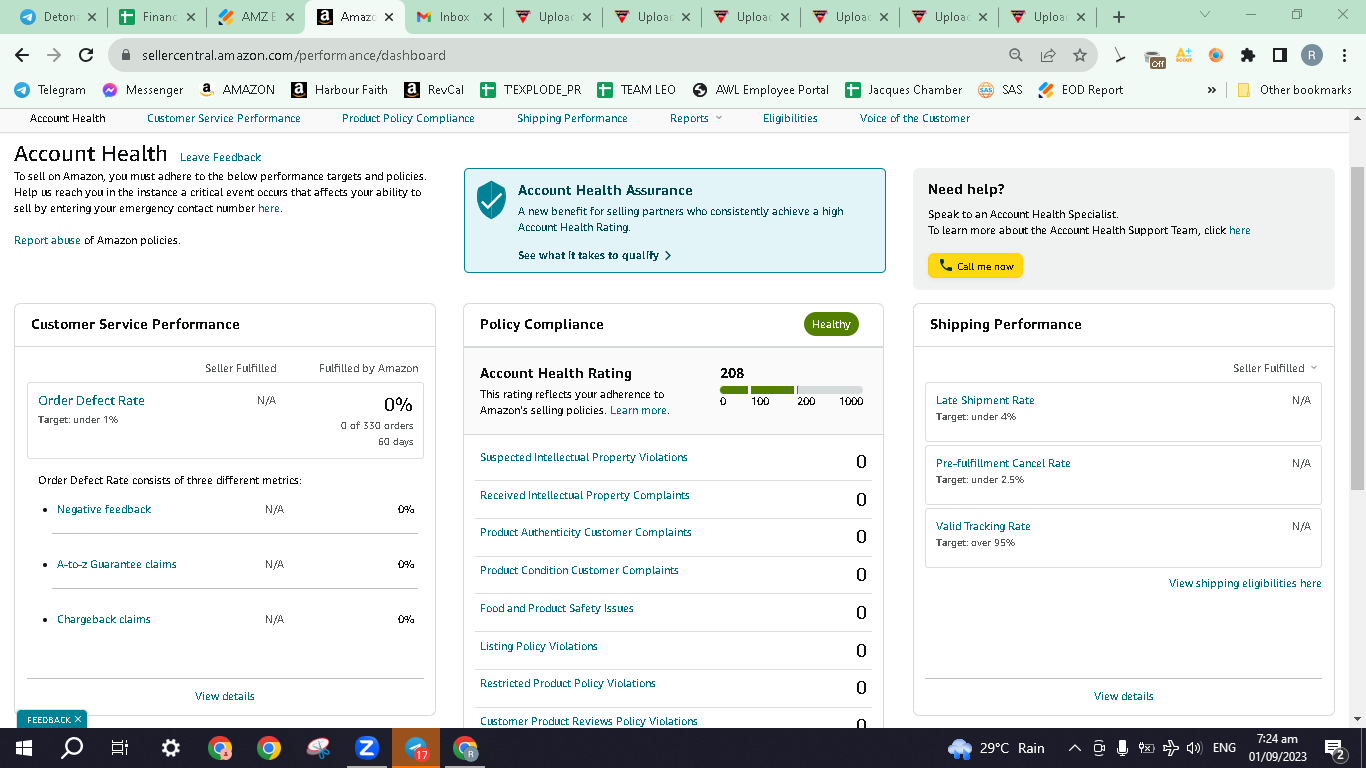Open the Late Shipment Rate link

coord(985,400)
